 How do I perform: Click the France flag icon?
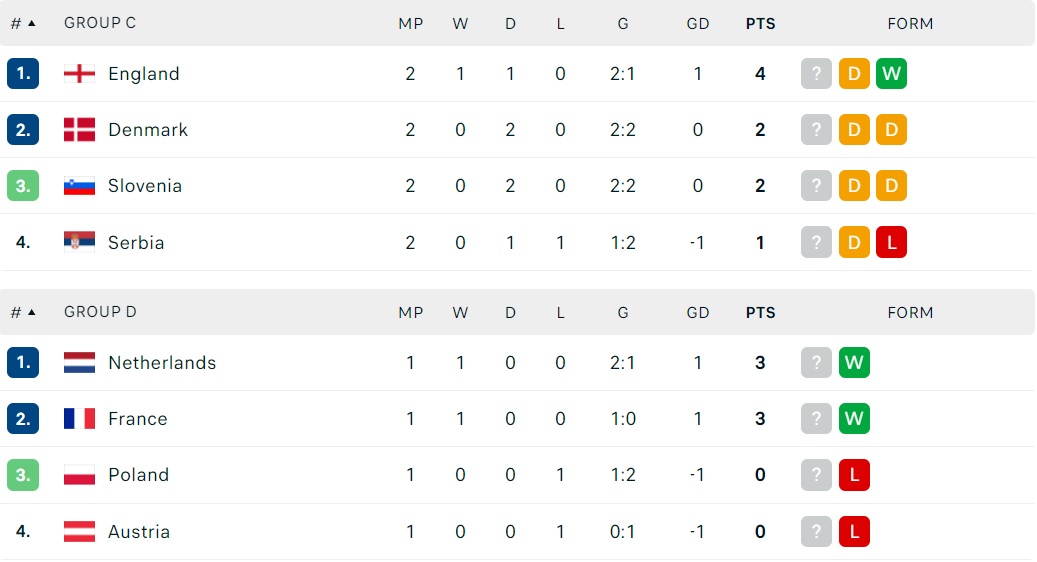coord(79,419)
